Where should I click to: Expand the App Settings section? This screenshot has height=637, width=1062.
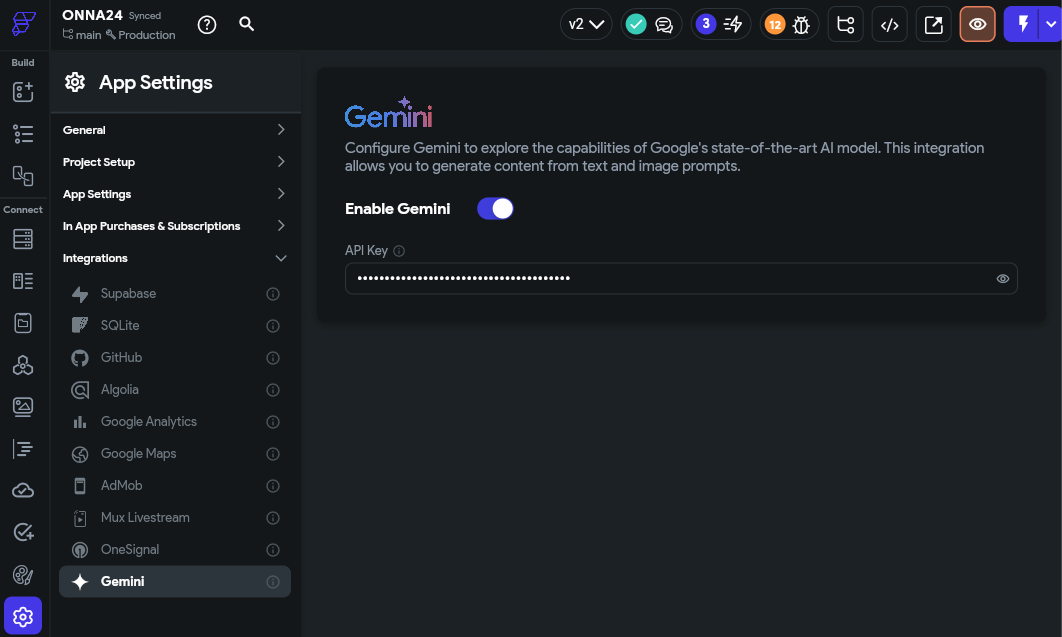(x=175, y=194)
